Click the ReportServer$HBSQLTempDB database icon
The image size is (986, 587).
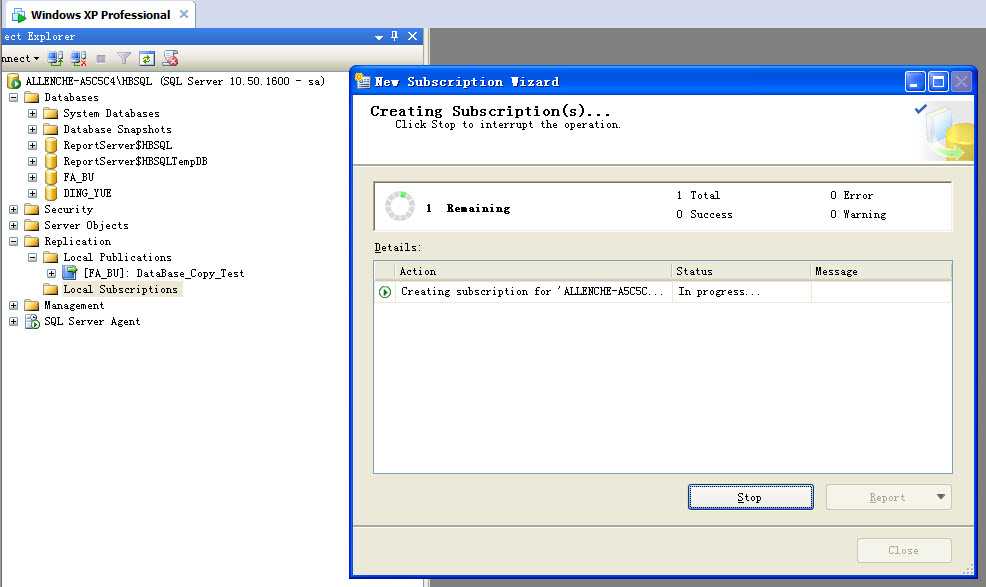[x=51, y=162]
